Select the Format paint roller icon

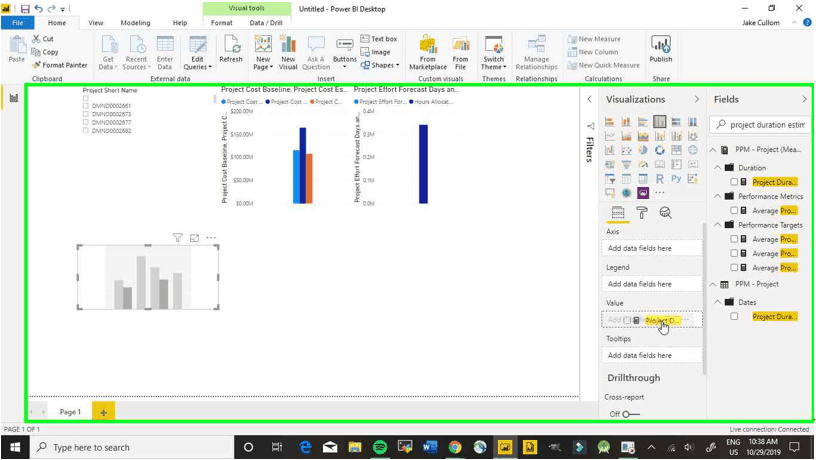[x=642, y=212]
